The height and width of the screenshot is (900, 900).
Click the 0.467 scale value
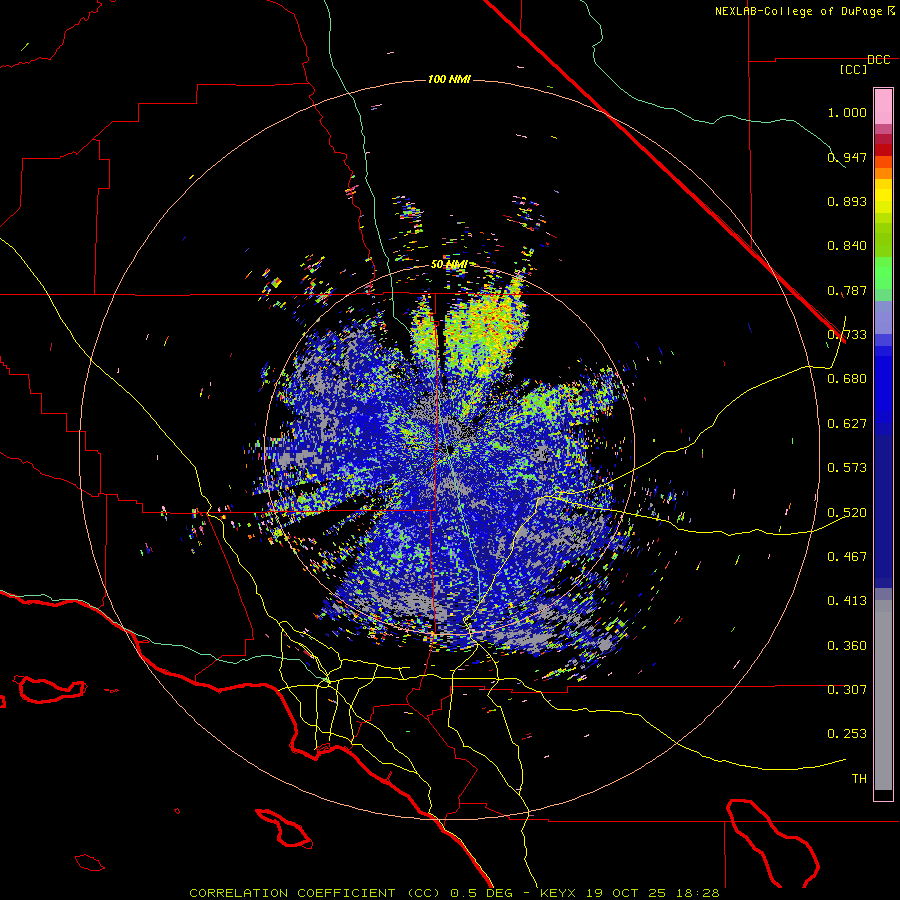[x=847, y=557]
